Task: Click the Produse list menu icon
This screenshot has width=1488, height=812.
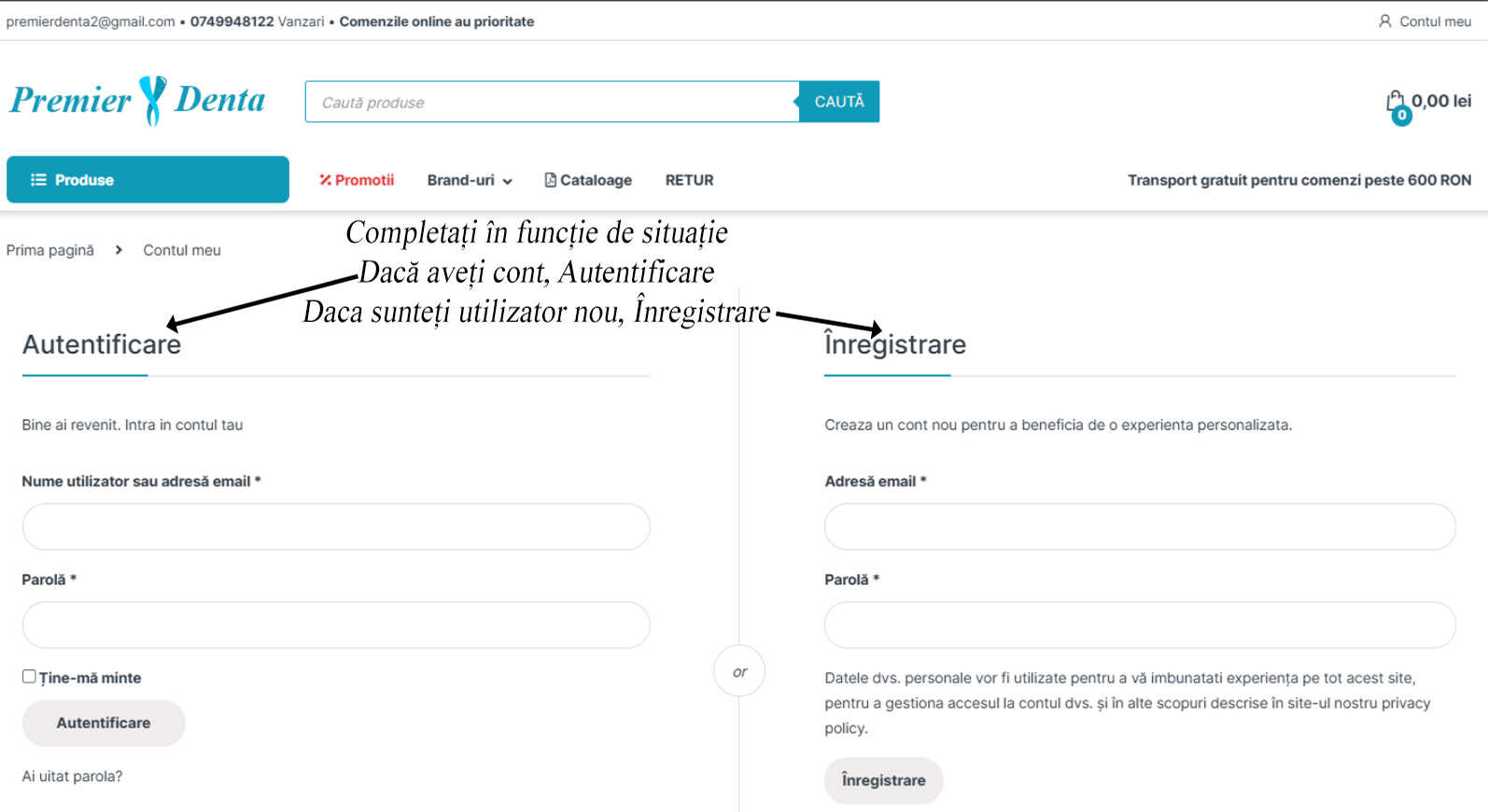Action: (x=38, y=179)
